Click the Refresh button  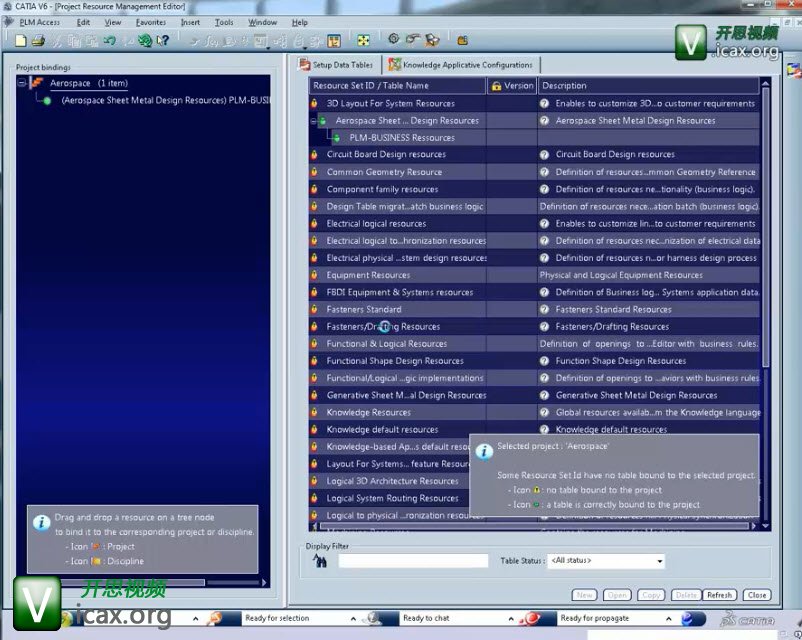[x=719, y=595]
